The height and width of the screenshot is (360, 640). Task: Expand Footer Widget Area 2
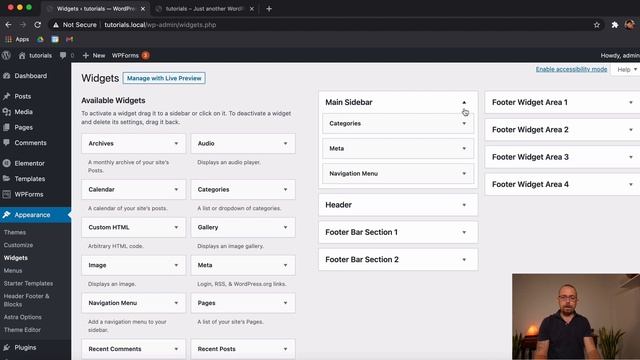[631, 130]
